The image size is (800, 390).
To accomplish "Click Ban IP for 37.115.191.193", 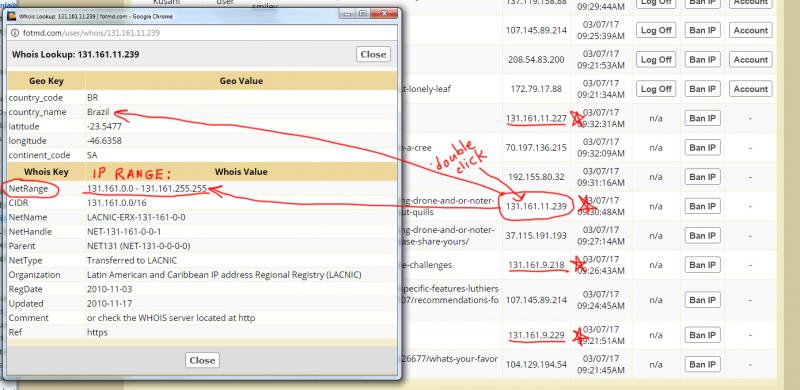I will tap(702, 236).
